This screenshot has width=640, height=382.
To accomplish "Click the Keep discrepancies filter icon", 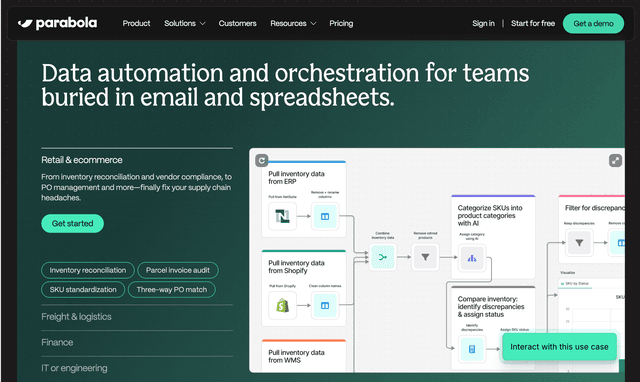I will [x=579, y=243].
